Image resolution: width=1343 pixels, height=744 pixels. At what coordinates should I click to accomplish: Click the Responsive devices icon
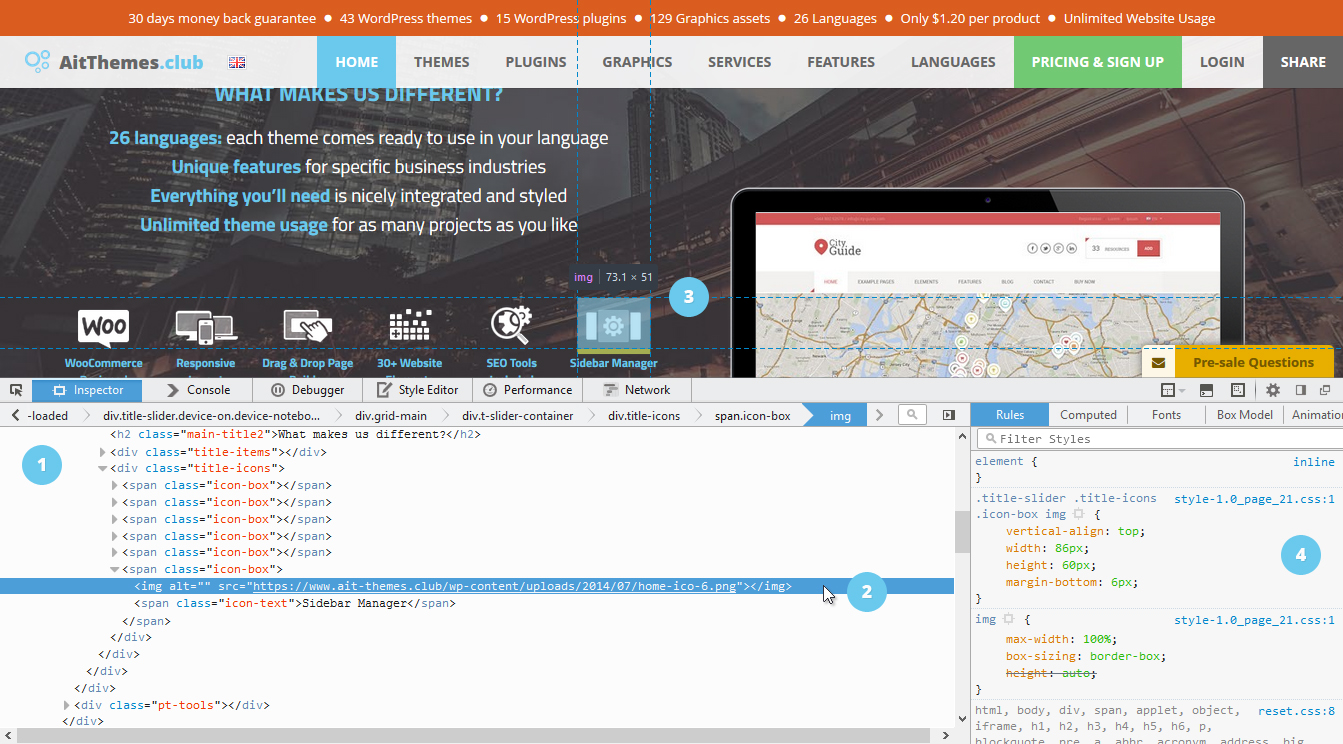point(205,327)
